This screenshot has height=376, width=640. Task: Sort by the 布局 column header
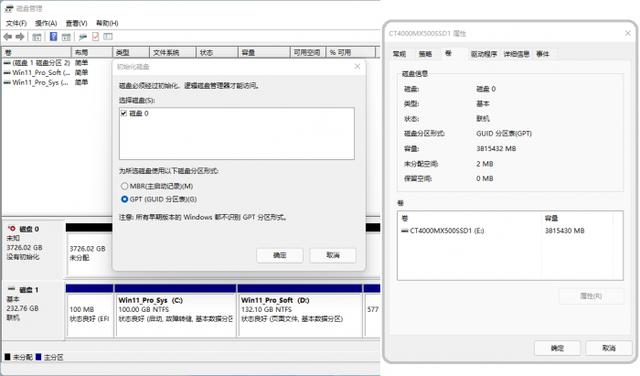click(x=92, y=52)
